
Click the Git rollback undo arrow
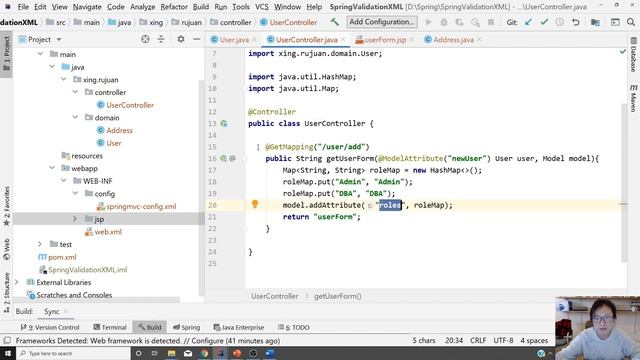click(576, 22)
